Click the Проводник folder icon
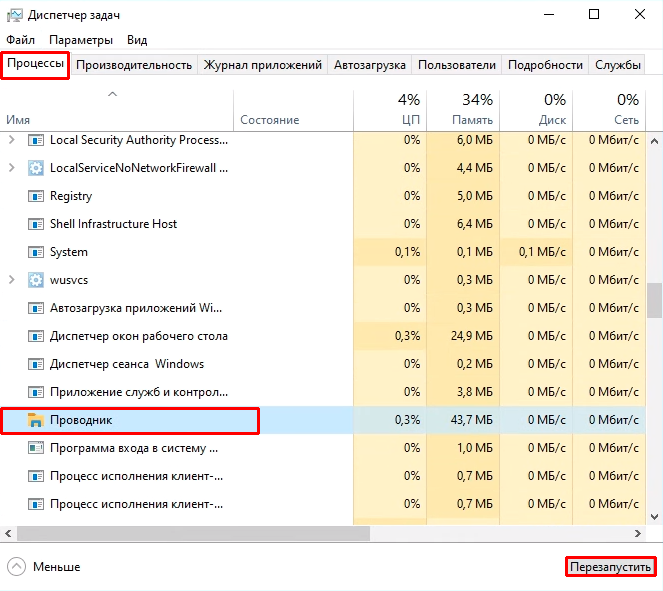 coord(36,420)
